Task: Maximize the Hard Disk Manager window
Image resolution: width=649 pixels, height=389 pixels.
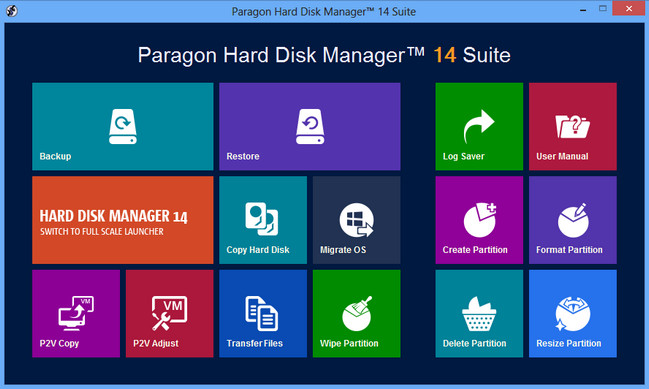Action: click(x=603, y=8)
